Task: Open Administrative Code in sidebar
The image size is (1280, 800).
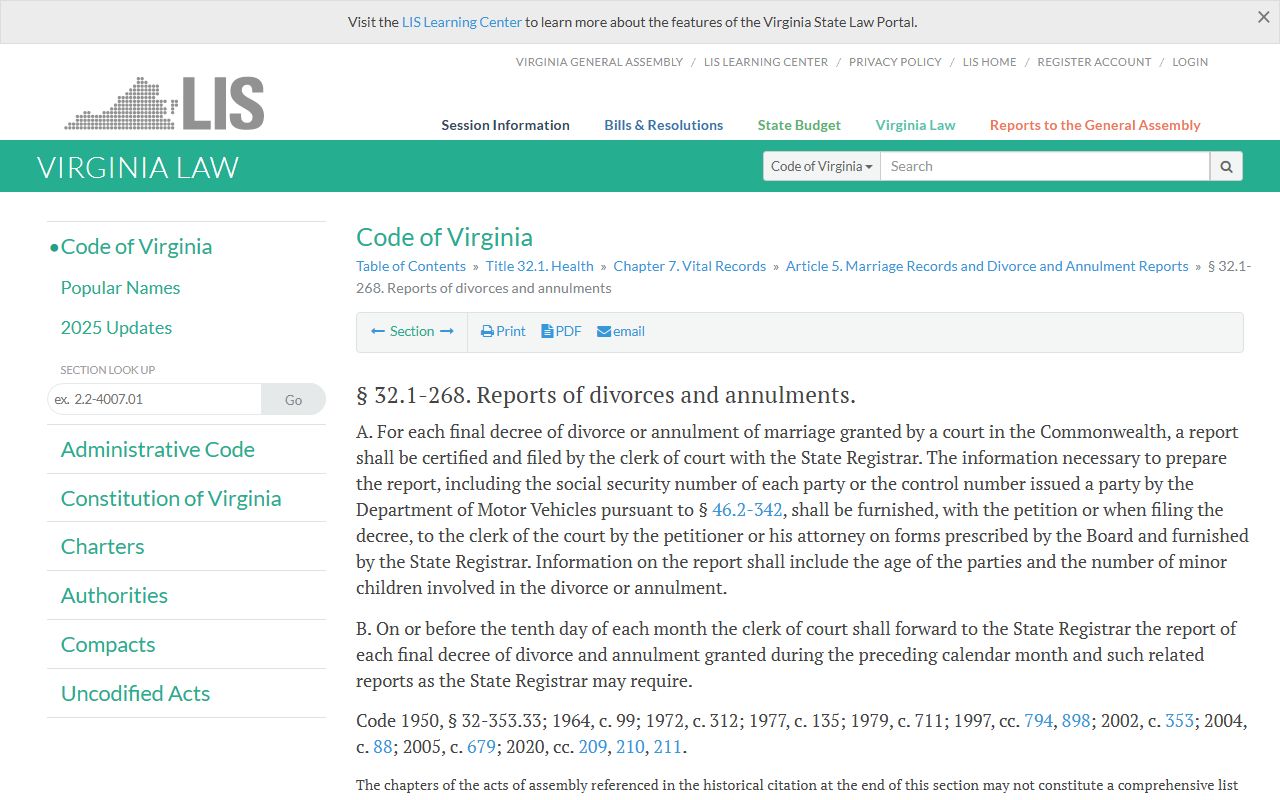Action: pos(157,449)
